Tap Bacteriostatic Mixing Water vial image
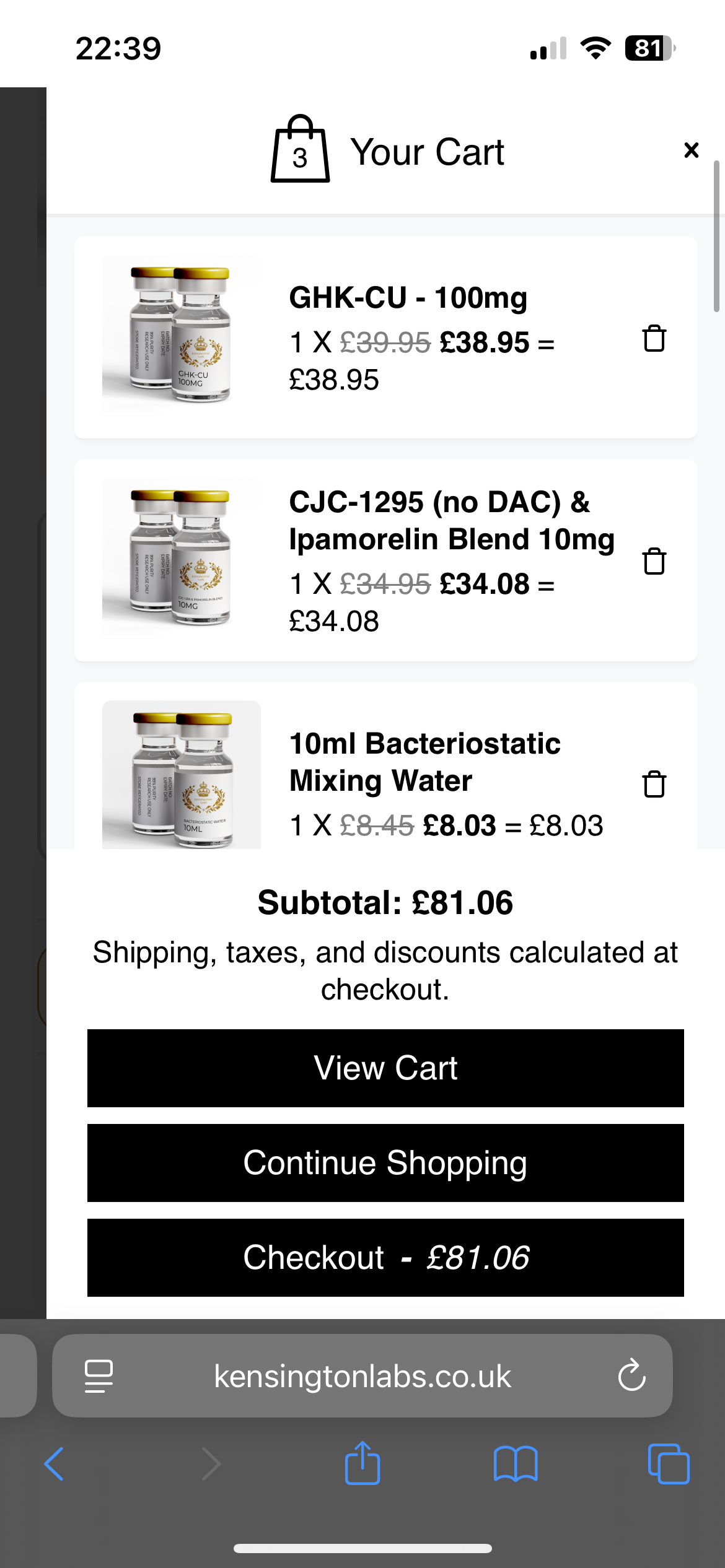 (x=181, y=775)
